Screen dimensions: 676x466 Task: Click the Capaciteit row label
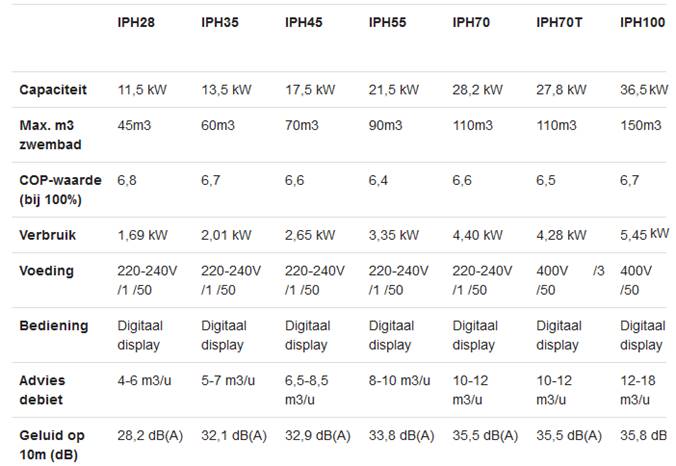tap(53, 90)
